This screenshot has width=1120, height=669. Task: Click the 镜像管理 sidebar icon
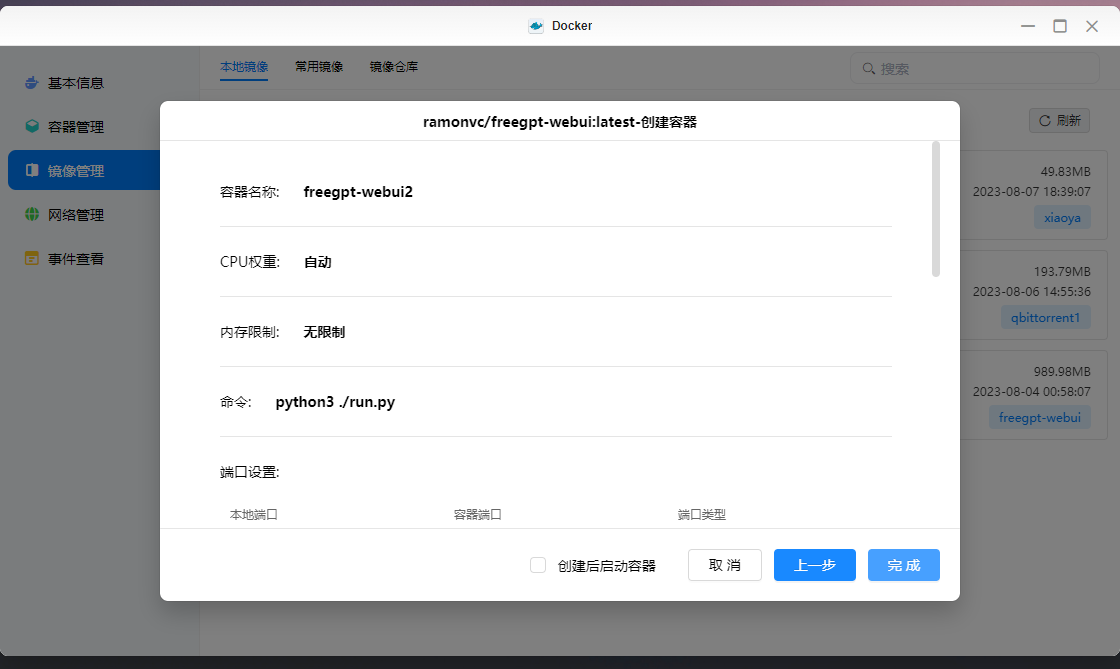click(32, 171)
